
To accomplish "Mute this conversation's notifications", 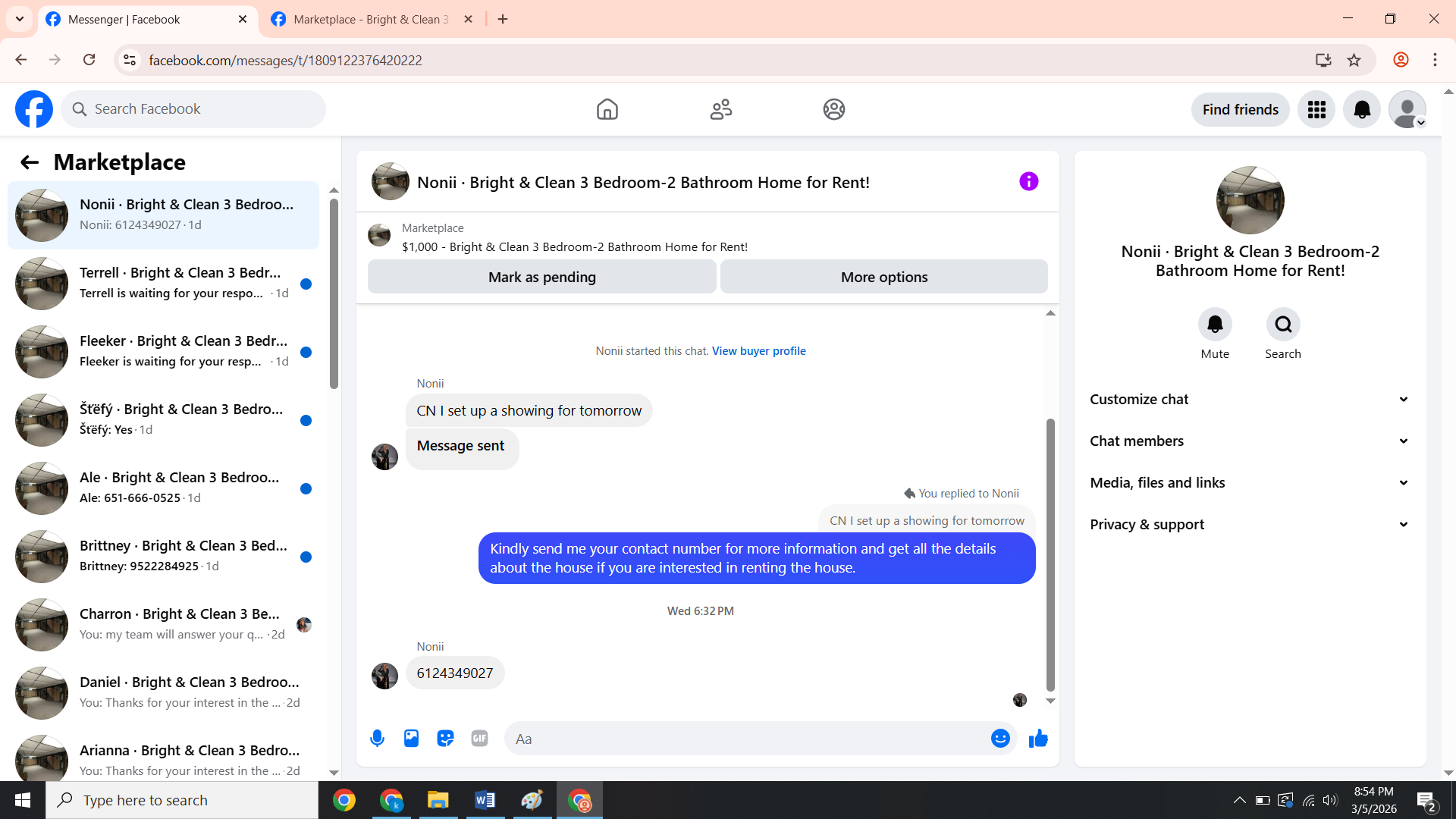I will pyautogui.click(x=1215, y=325).
